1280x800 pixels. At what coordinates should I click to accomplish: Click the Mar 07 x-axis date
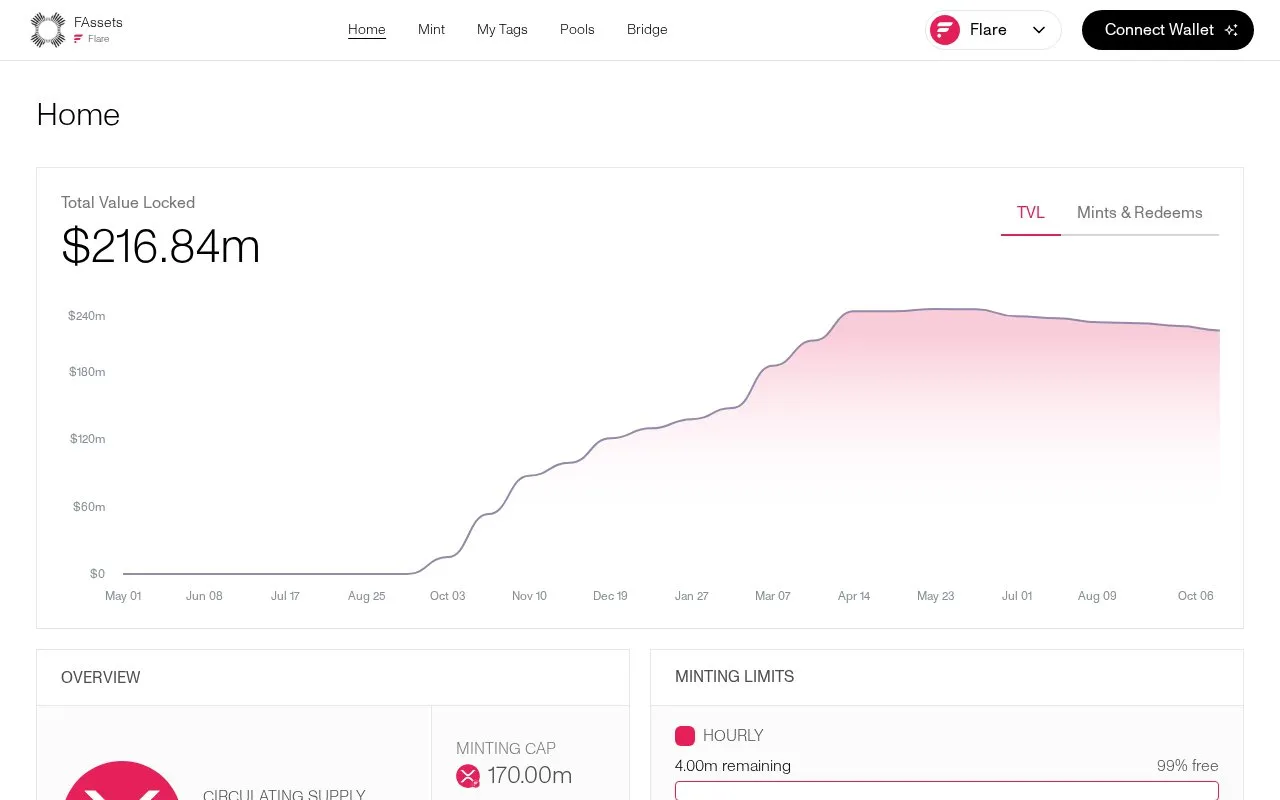tap(773, 596)
